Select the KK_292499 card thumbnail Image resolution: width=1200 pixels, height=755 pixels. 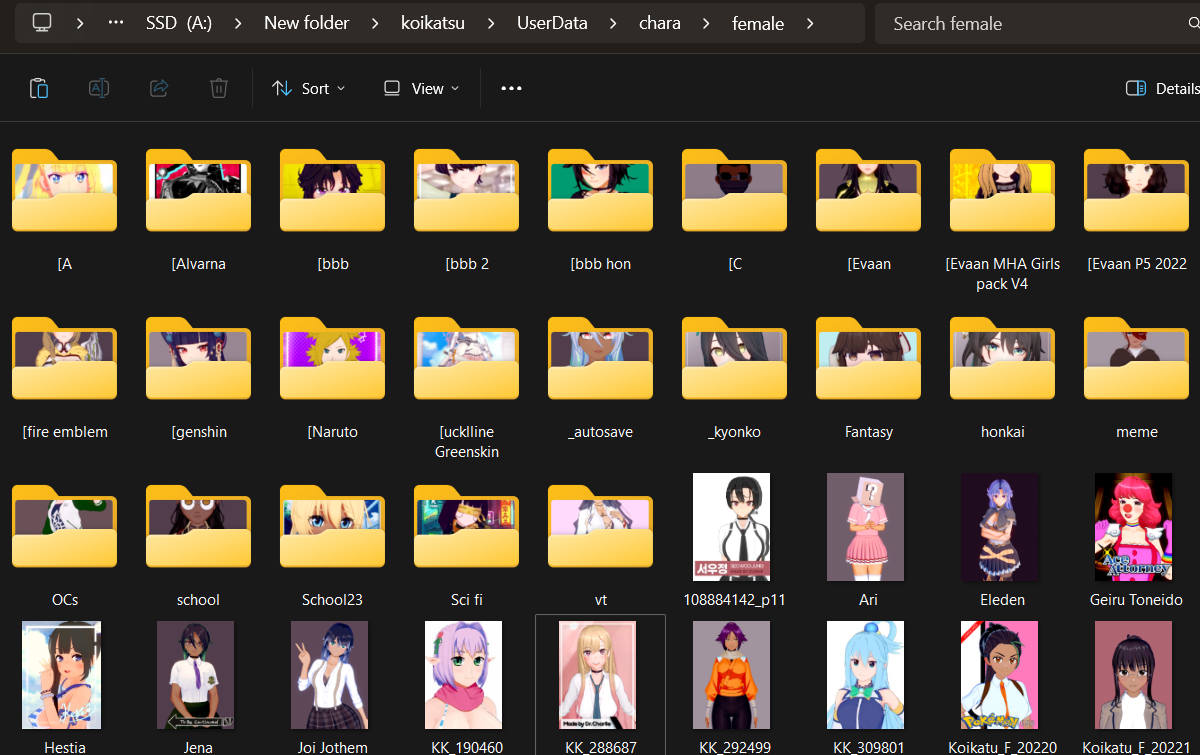click(732, 675)
